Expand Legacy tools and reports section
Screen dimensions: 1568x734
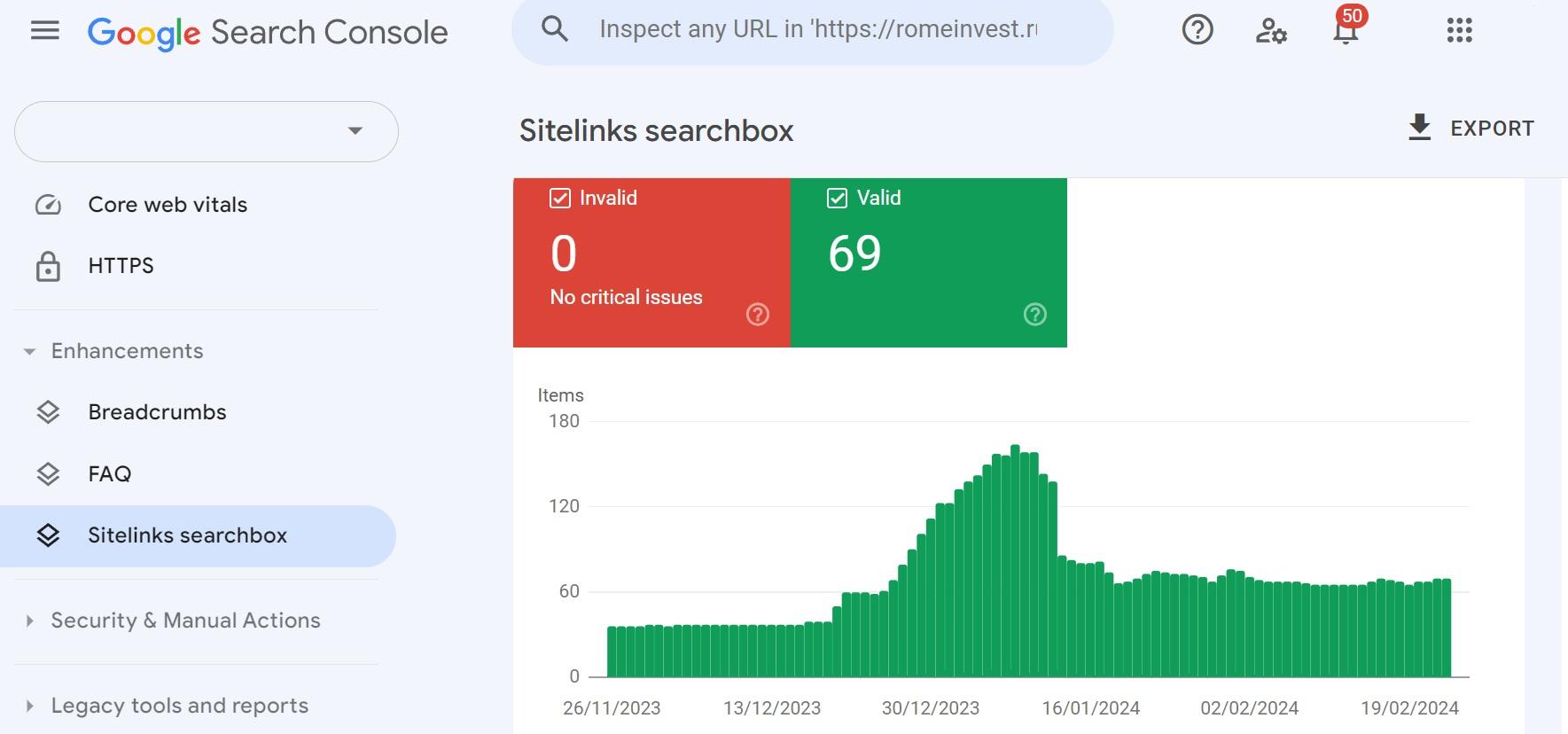click(x=30, y=707)
